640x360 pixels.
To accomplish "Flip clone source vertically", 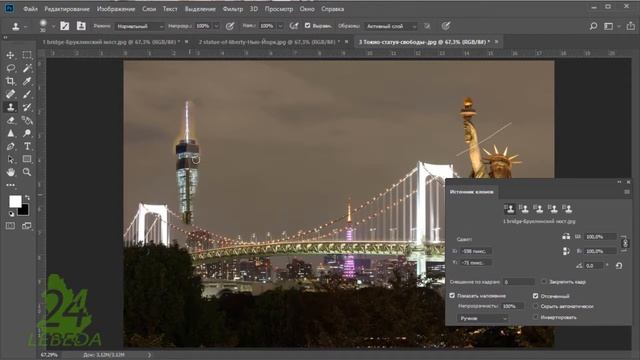I will click(x=566, y=251).
